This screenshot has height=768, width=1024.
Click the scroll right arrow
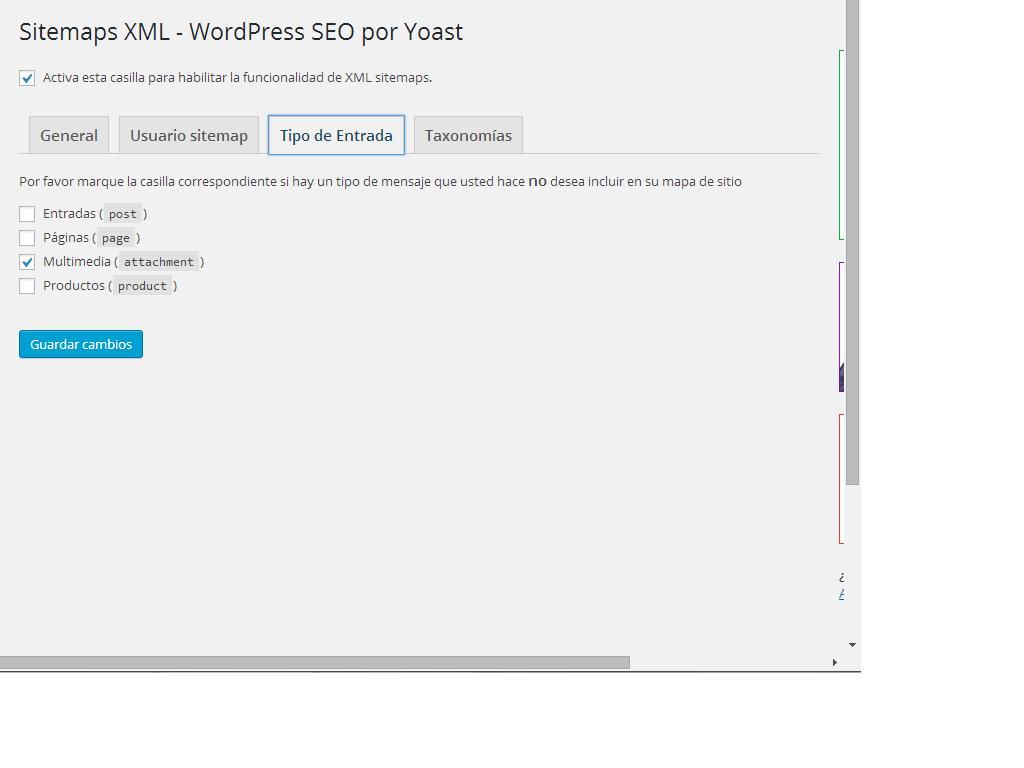[x=835, y=662]
